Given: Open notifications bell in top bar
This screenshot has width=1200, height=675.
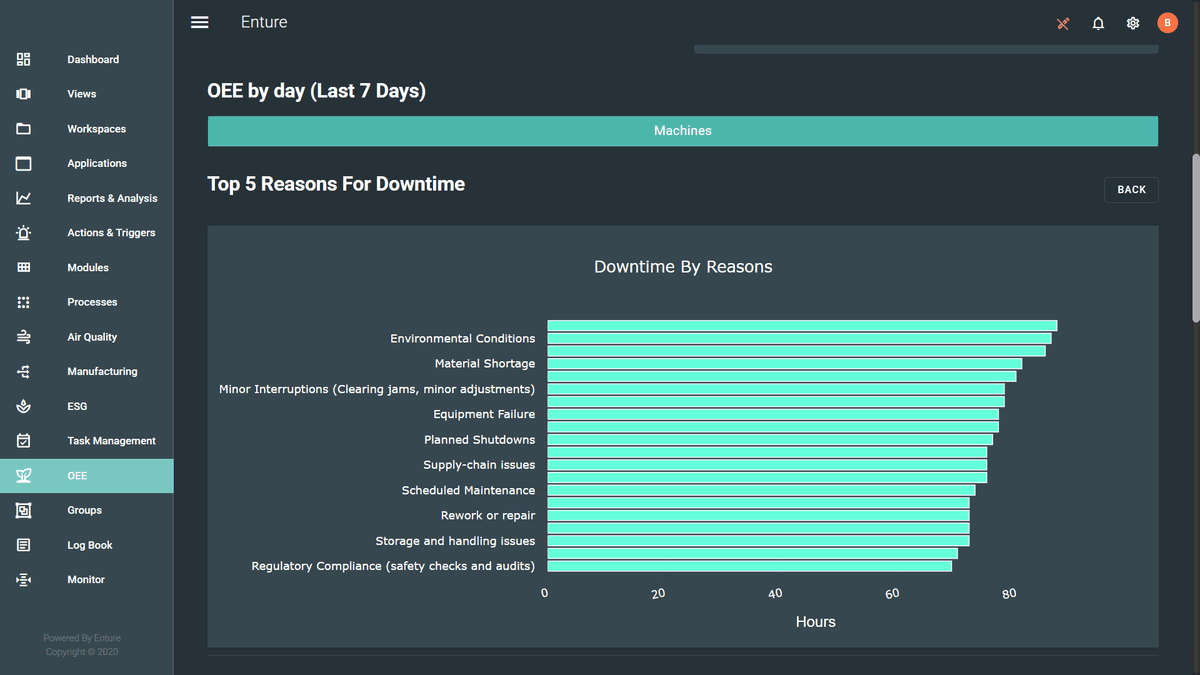Looking at the screenshot, I should click(1098, 22).
